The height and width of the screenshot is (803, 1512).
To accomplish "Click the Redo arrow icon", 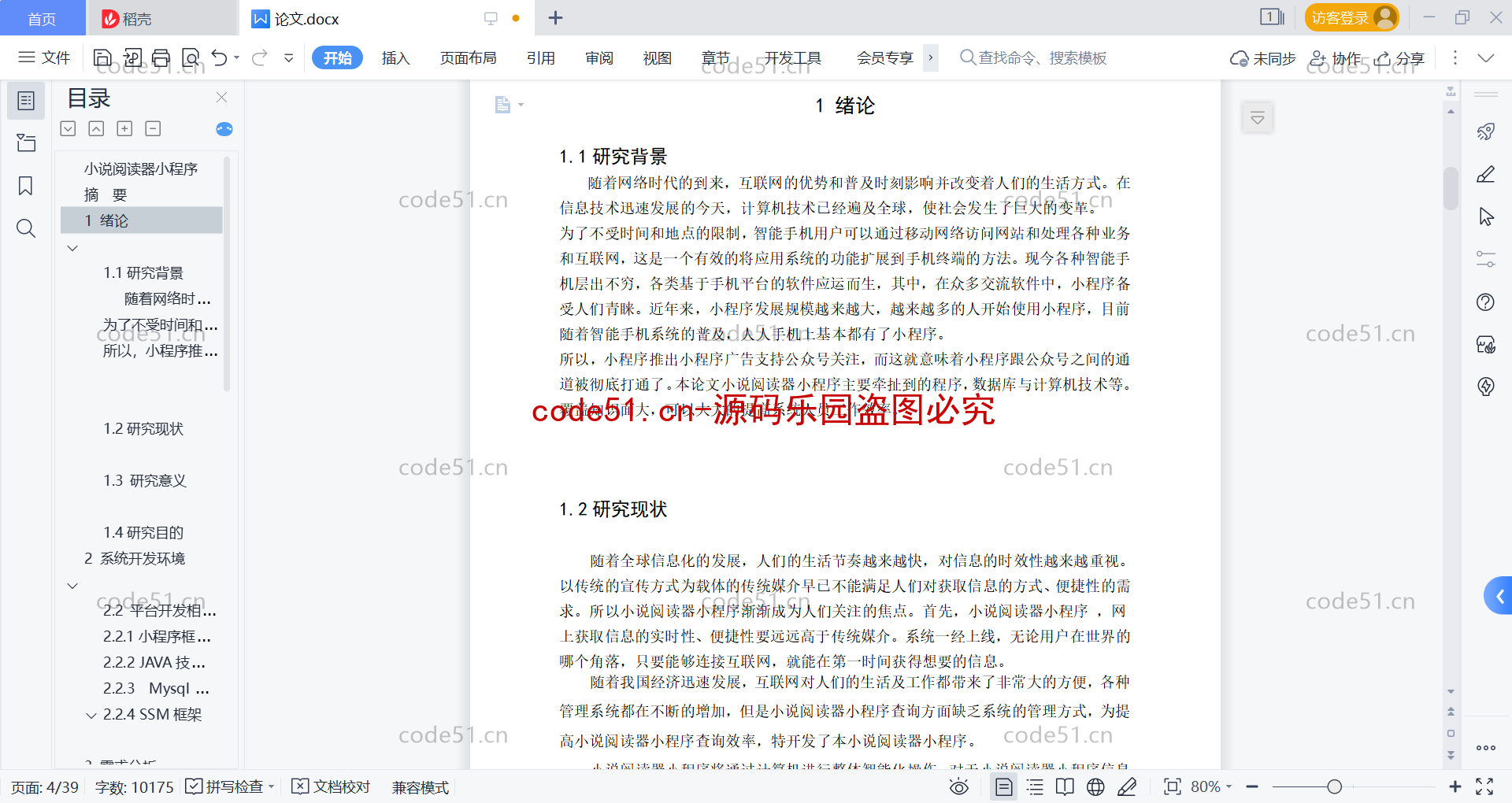I will tap(260, 57).
